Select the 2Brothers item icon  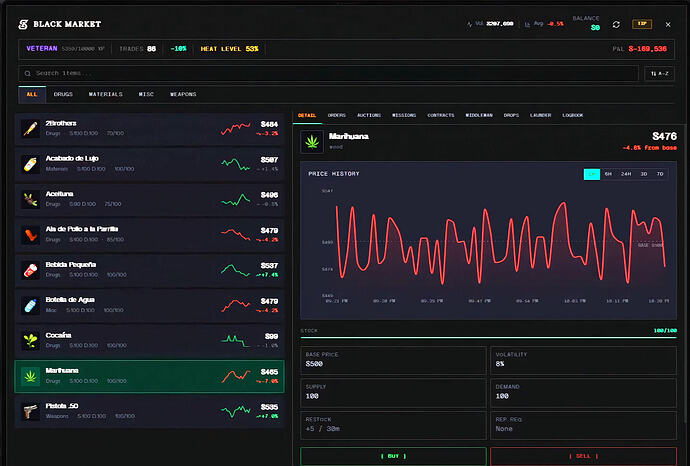pyautogui.click(x=30, y=127)
